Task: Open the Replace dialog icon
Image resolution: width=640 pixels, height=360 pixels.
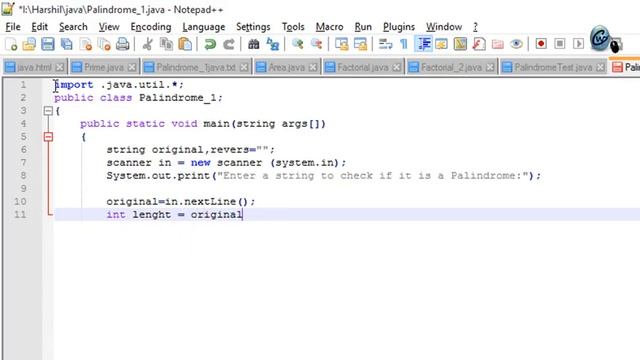Action: [x=272, y=44]
